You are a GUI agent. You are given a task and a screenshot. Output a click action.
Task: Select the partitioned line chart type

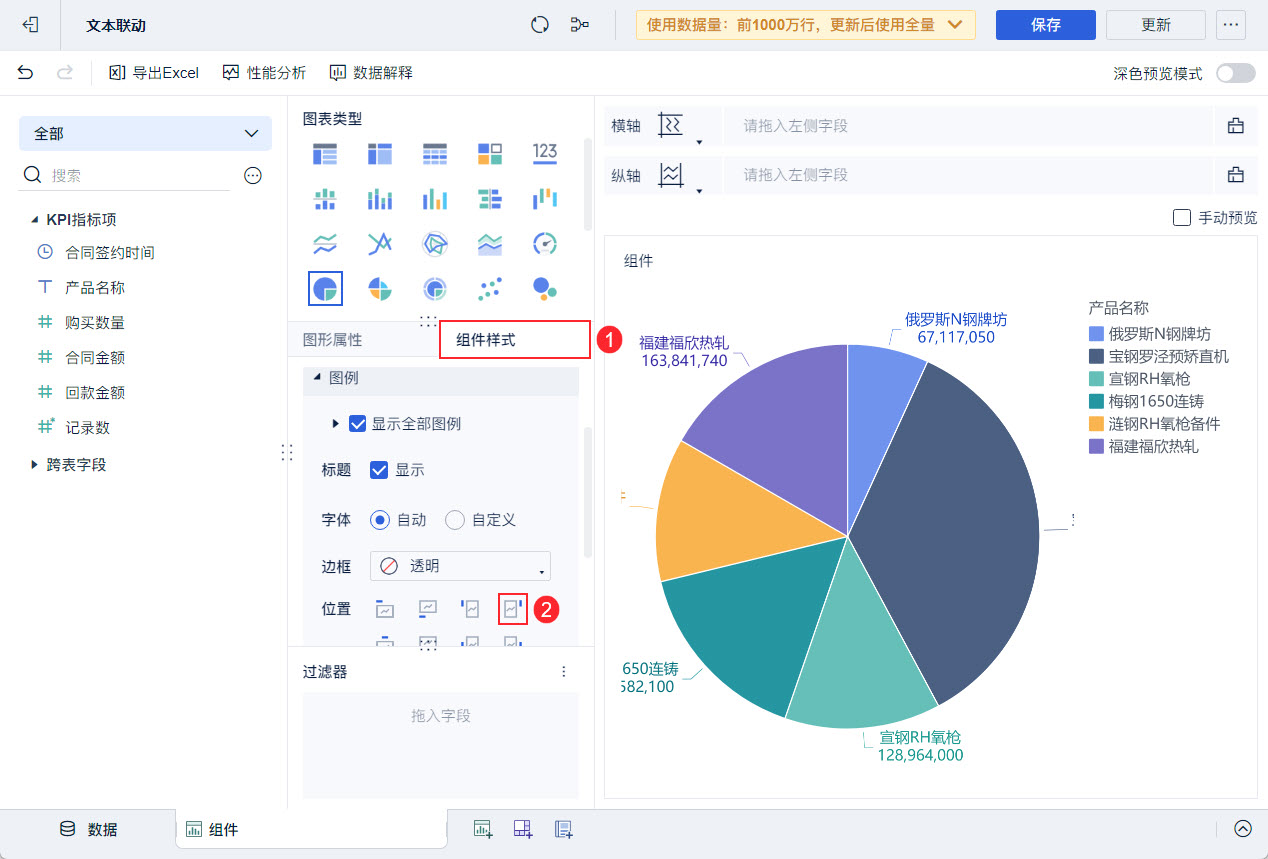[325, 243]
